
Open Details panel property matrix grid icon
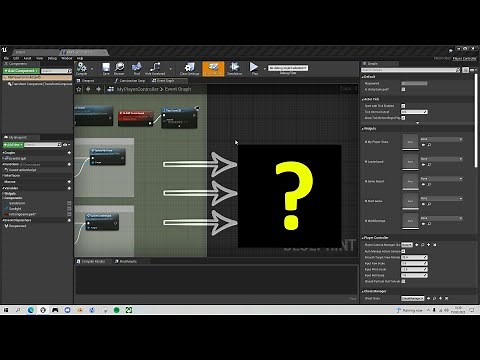pyautogui.click(x=466, y=70)
